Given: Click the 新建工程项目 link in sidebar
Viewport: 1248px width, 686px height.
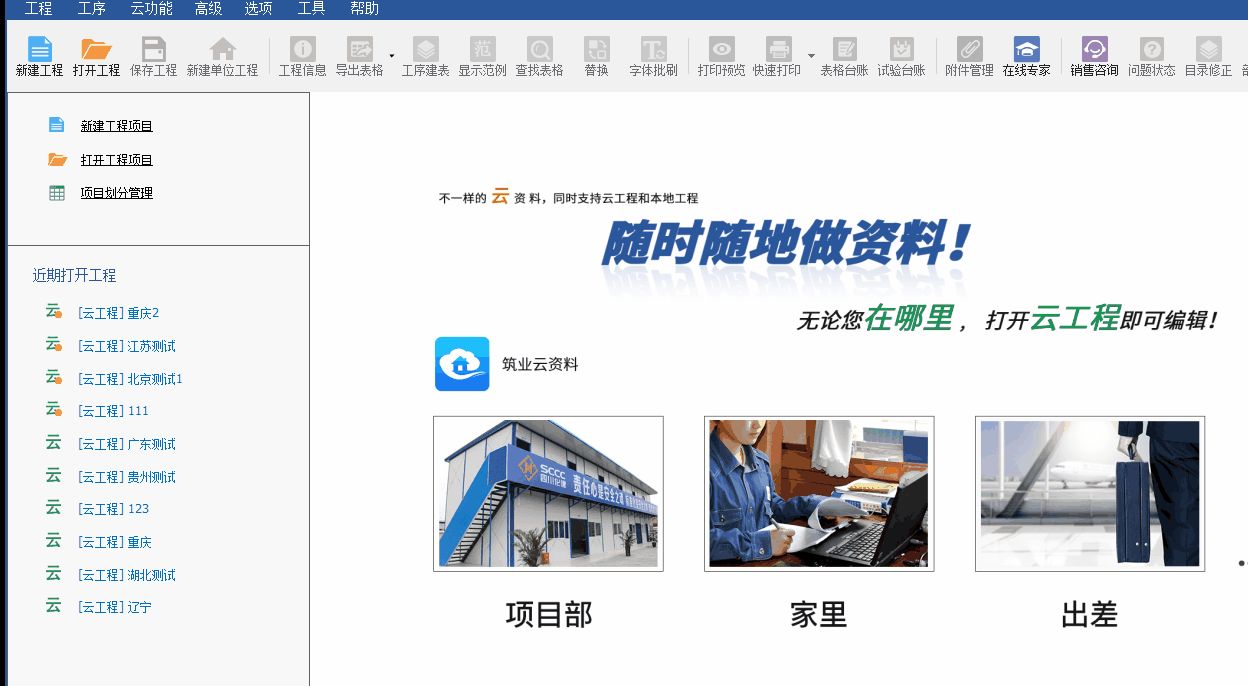Looking at the screenshot, I should point(116,126).
